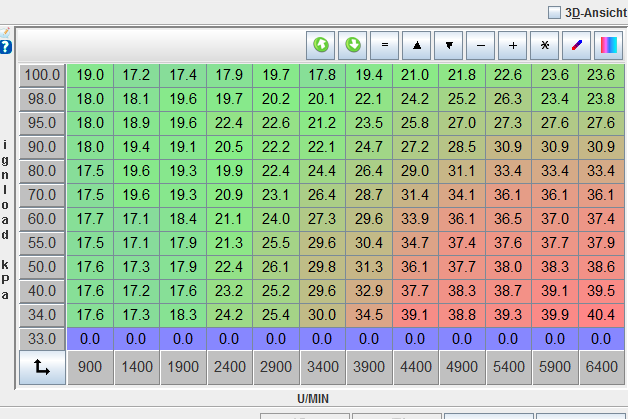Screen dimensions: 628x419
Task: Click the equals sign set-value button
Action: (385, 45)
